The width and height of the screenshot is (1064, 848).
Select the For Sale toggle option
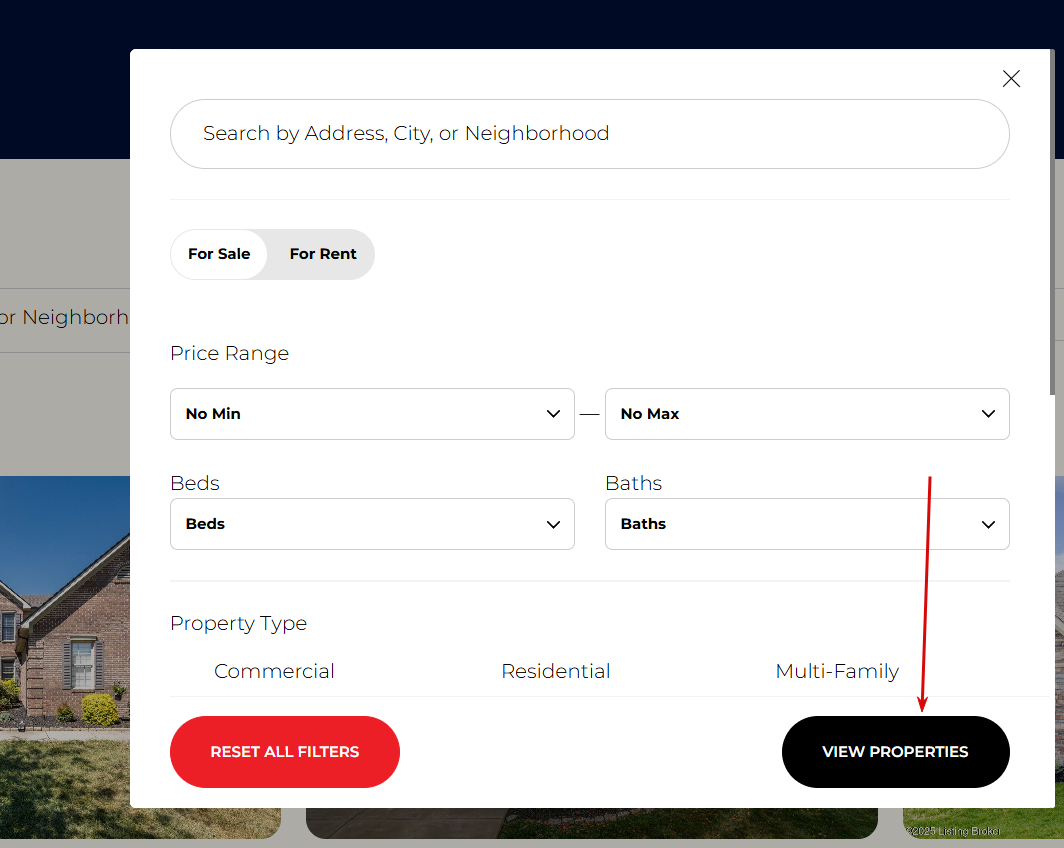[219, 254]
